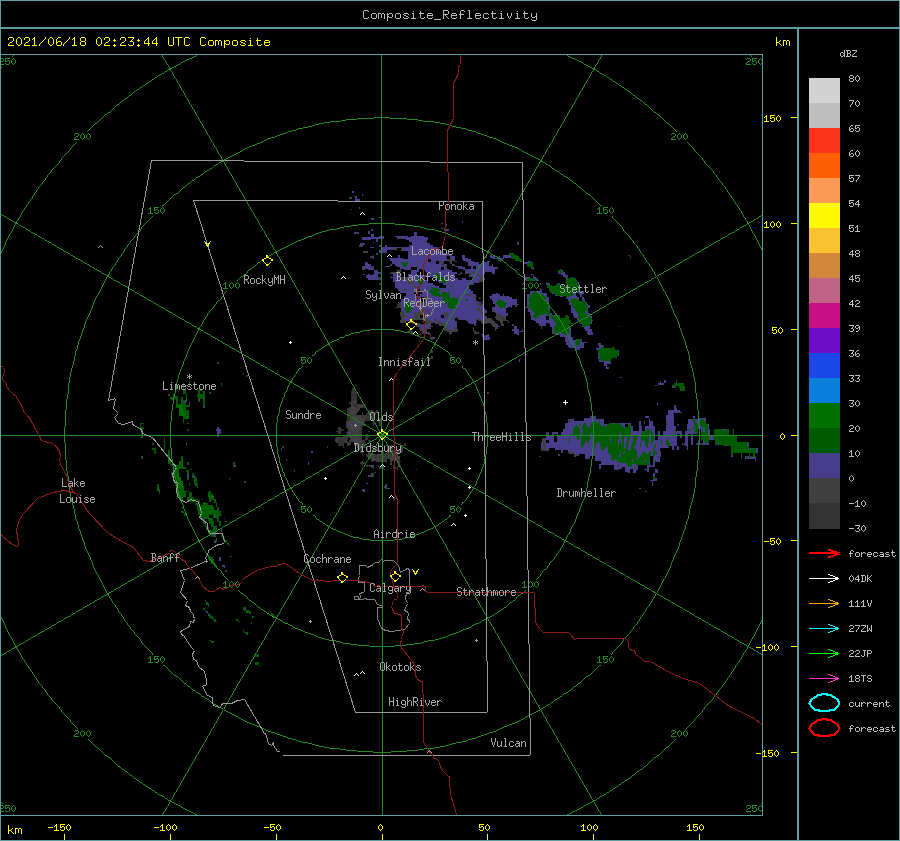Screen dimensions: 900x841
Task: Click yellow radar-center diamond near Olds
Action: point(382,435)
